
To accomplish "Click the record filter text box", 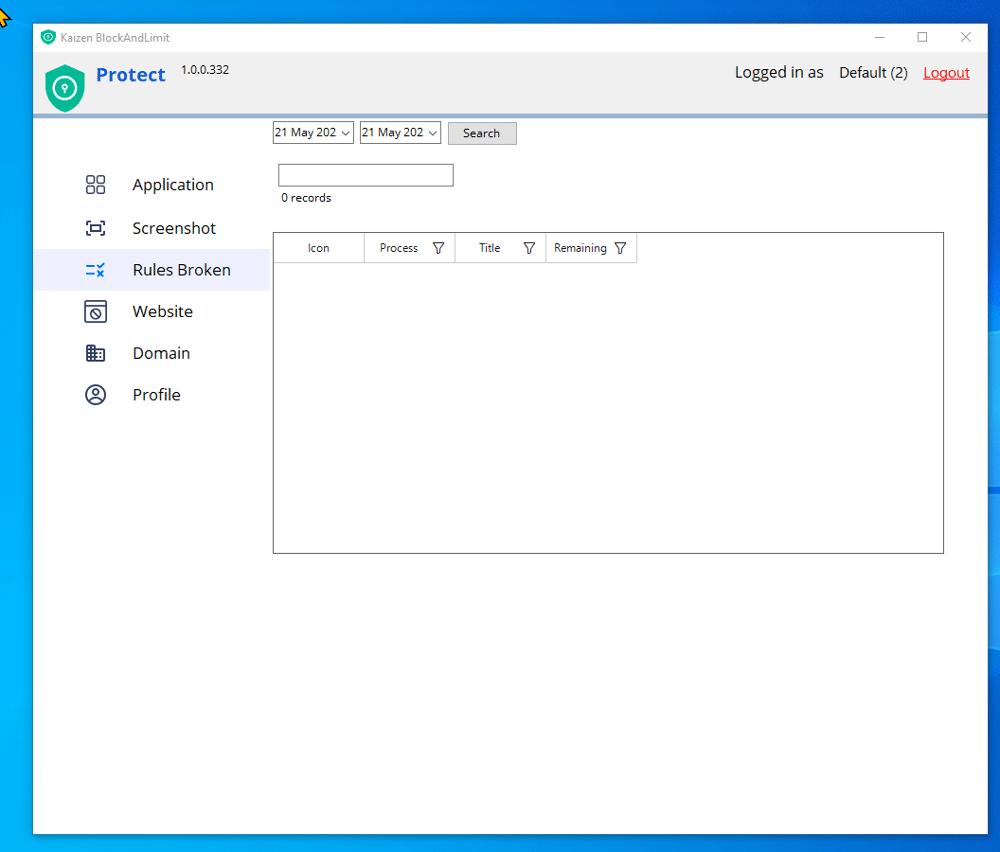I will (365, 175).
